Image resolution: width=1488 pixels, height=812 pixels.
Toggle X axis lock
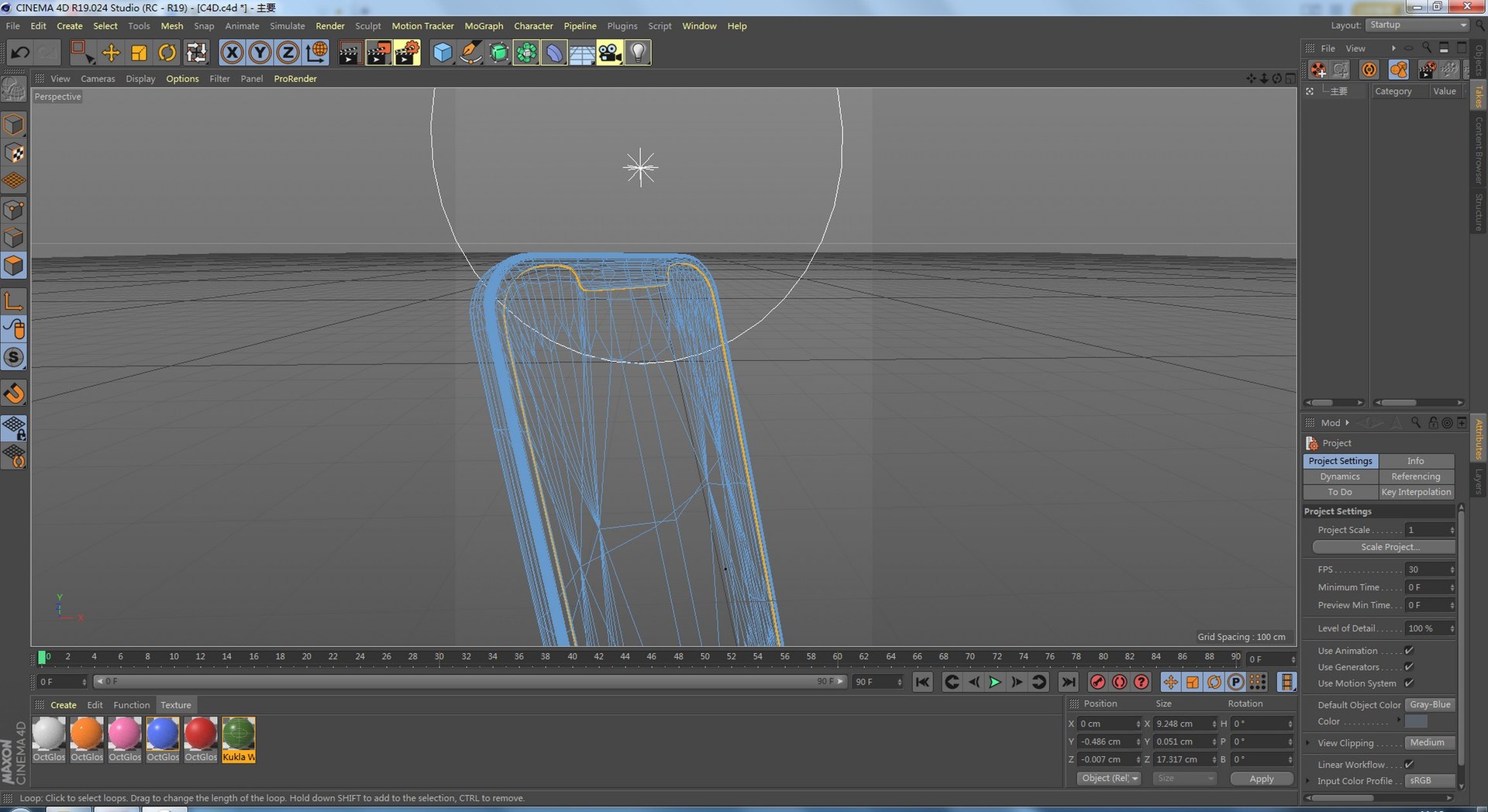[x=232, y=53]
